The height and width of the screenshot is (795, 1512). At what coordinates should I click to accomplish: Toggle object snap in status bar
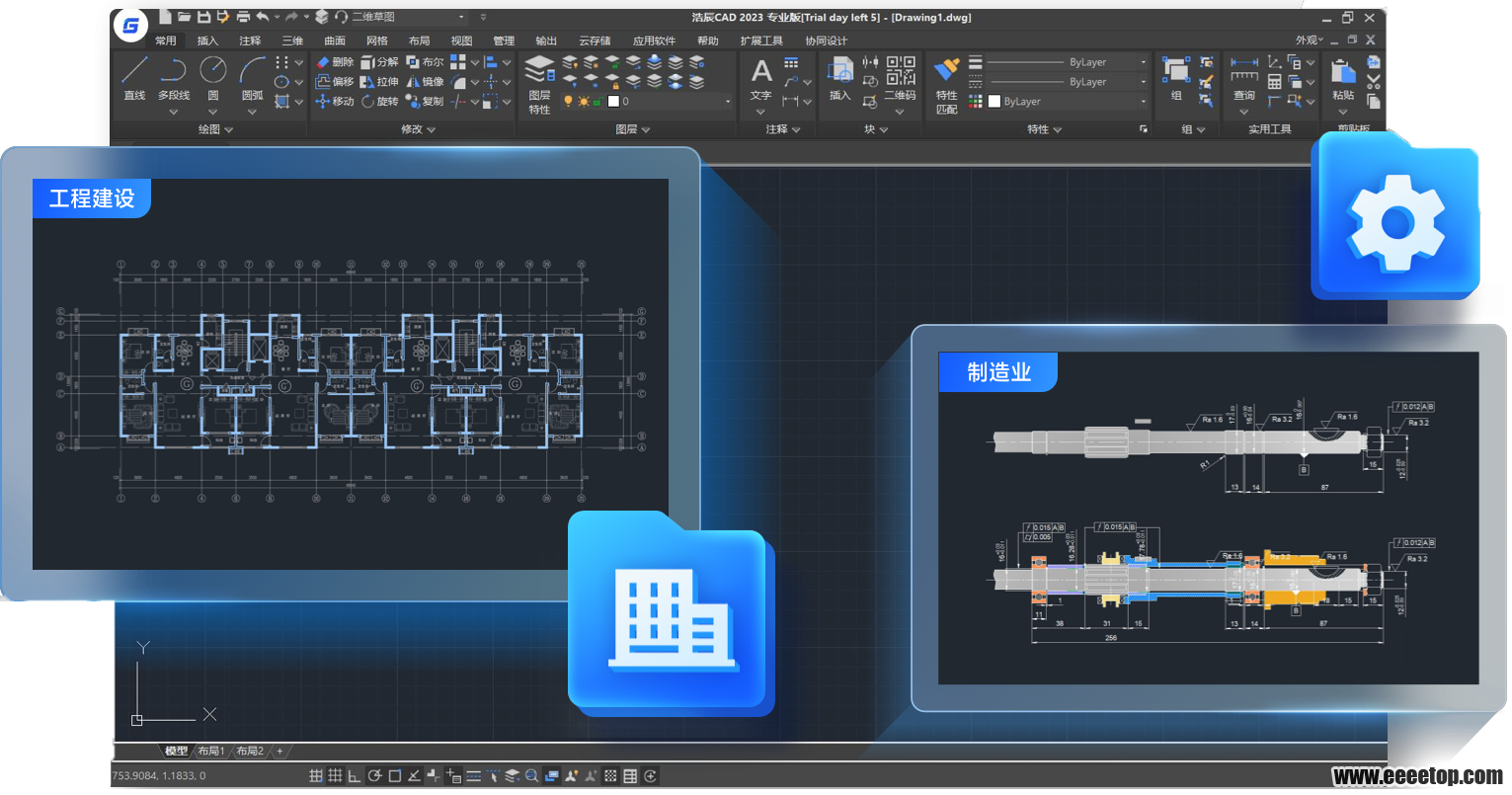click(394, 776)
